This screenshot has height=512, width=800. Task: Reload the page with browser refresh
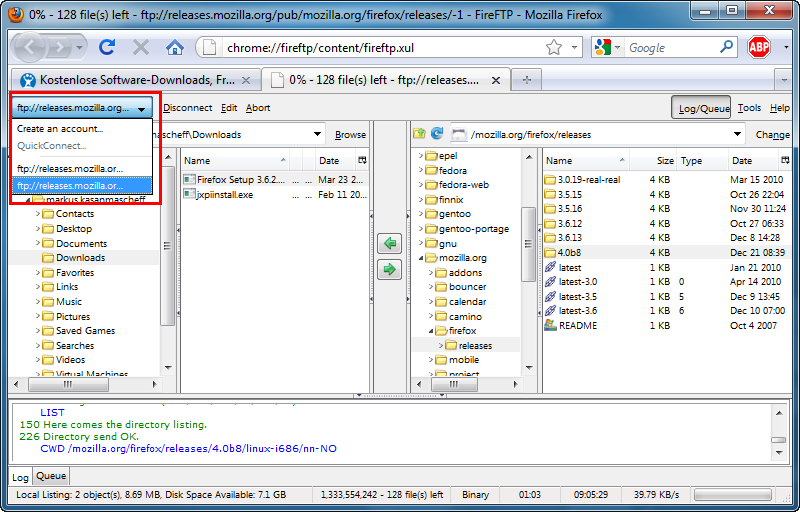(x=107, y=47)
